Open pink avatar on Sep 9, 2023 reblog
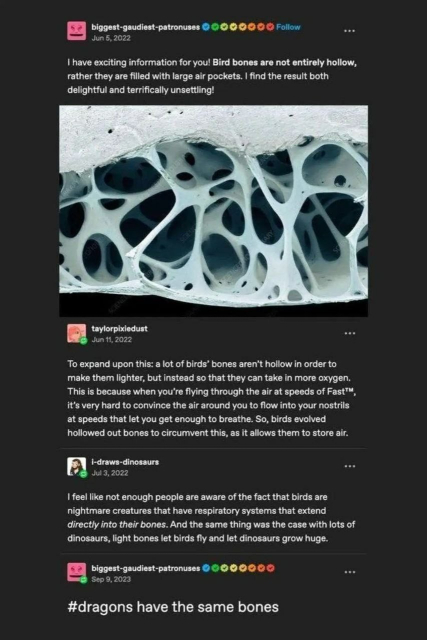Screen dimensions: 427x640 pos(77,572)
